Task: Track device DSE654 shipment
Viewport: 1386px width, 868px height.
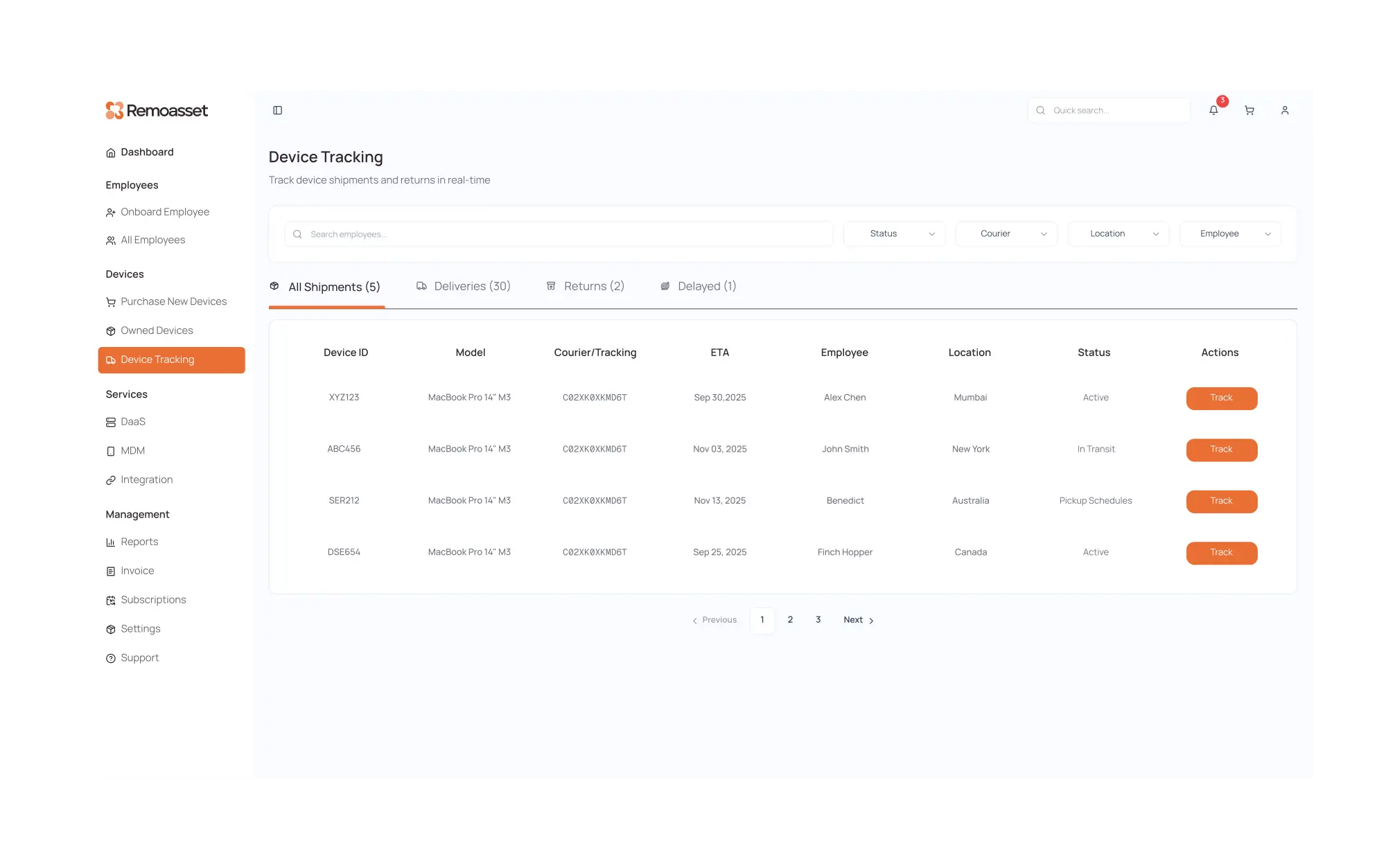Action: (x=1222, y=553)
